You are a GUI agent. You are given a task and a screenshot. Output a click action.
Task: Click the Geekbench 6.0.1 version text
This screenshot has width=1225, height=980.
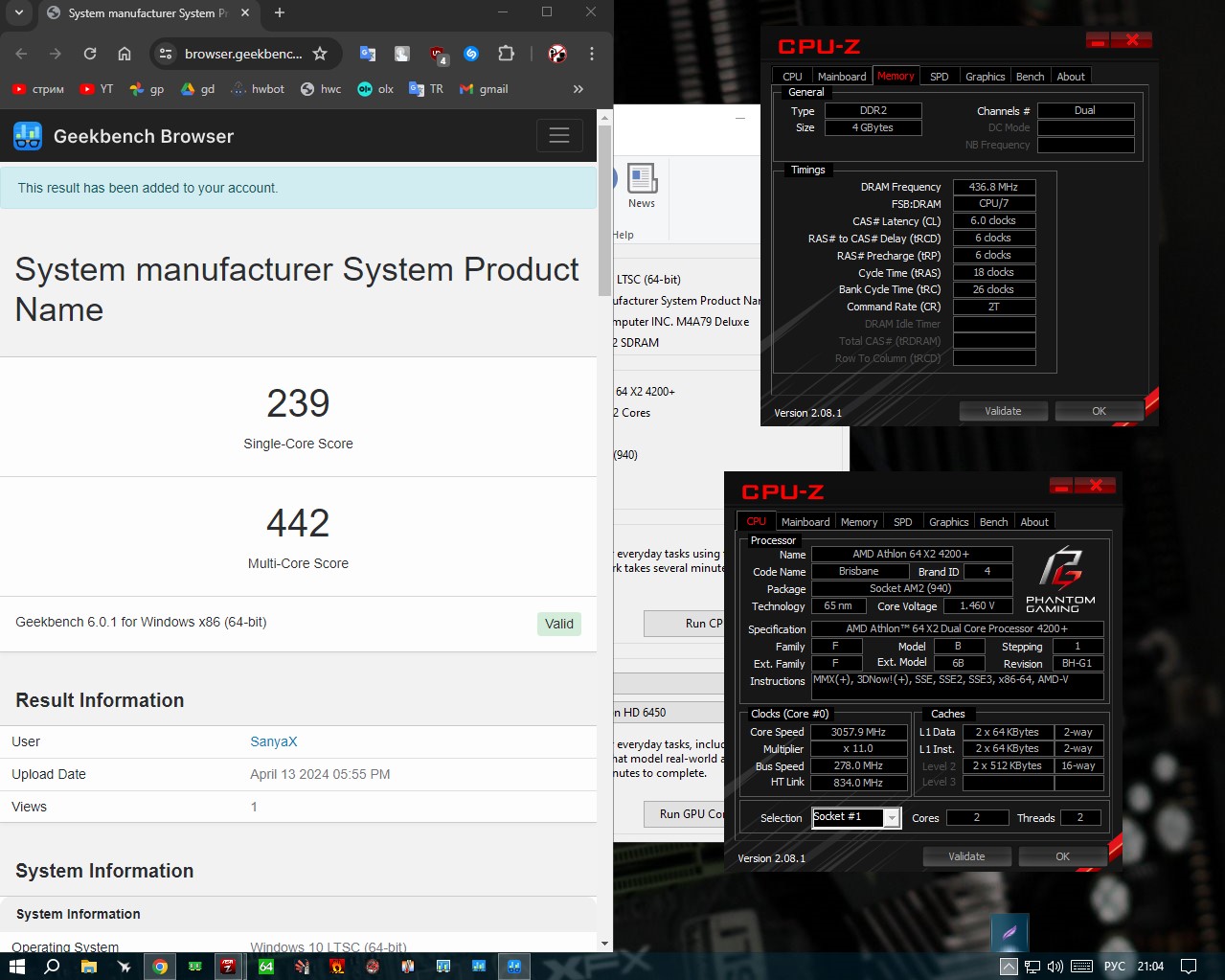click(x=141, y=622)
